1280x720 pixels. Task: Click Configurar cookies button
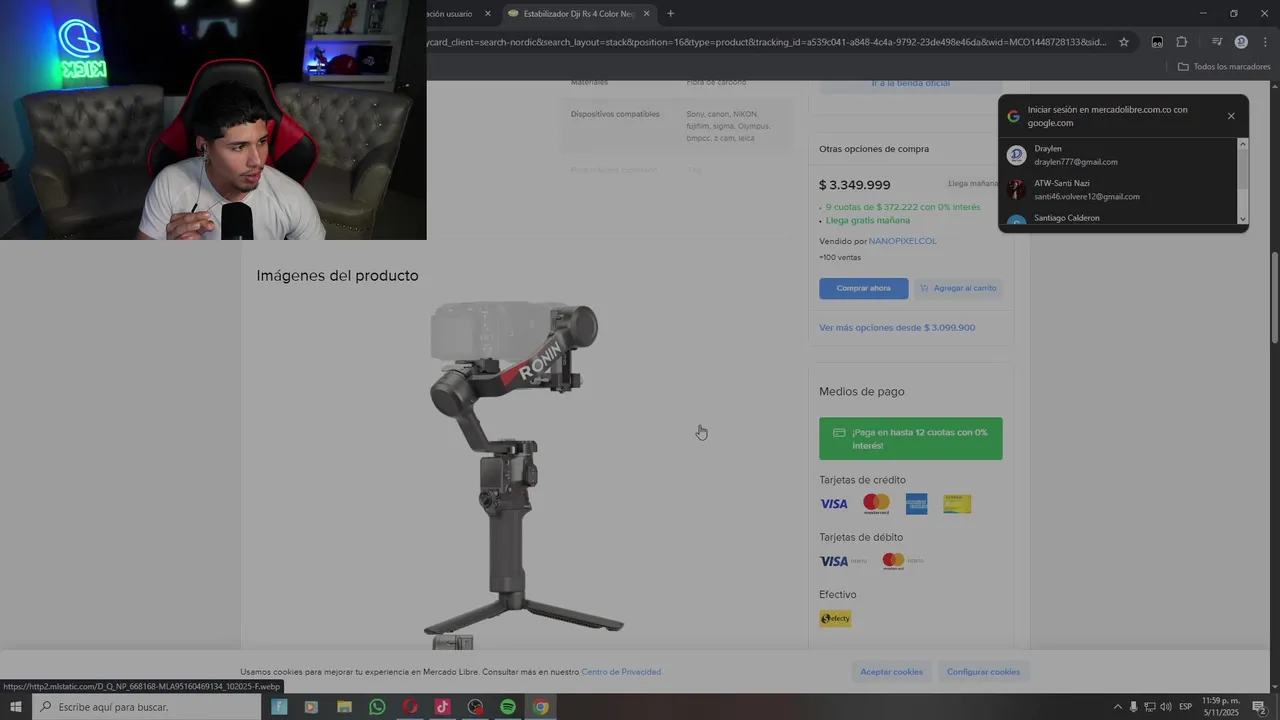coord(984,672)
